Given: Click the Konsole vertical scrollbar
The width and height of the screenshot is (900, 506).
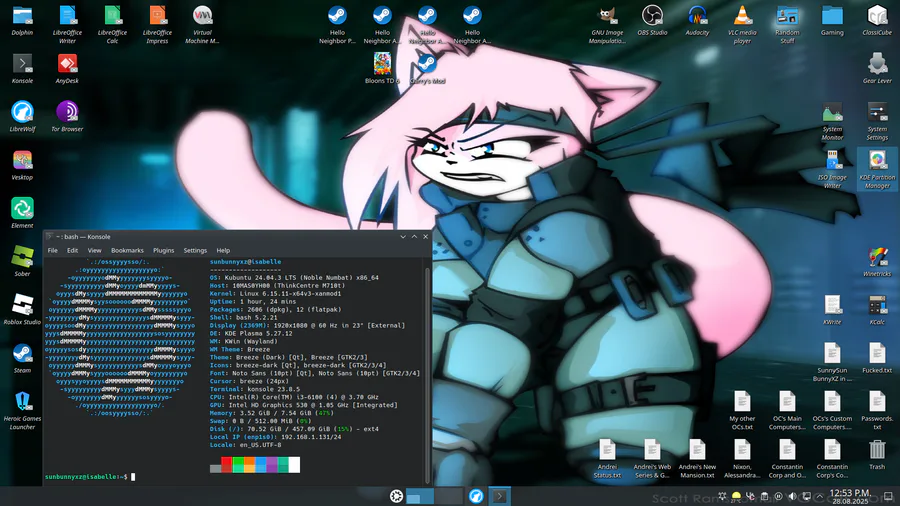Looking at the screenshot, I should (427, 376).
